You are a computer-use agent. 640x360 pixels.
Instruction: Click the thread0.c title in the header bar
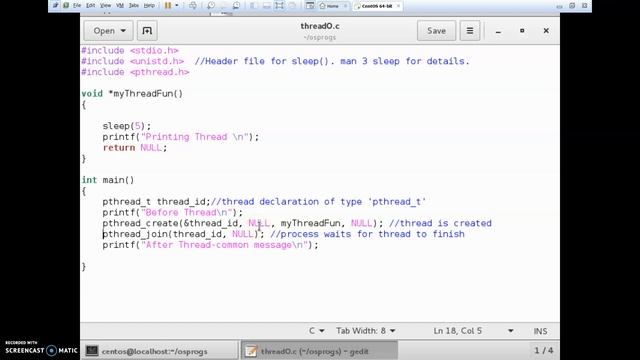[320, 26]
